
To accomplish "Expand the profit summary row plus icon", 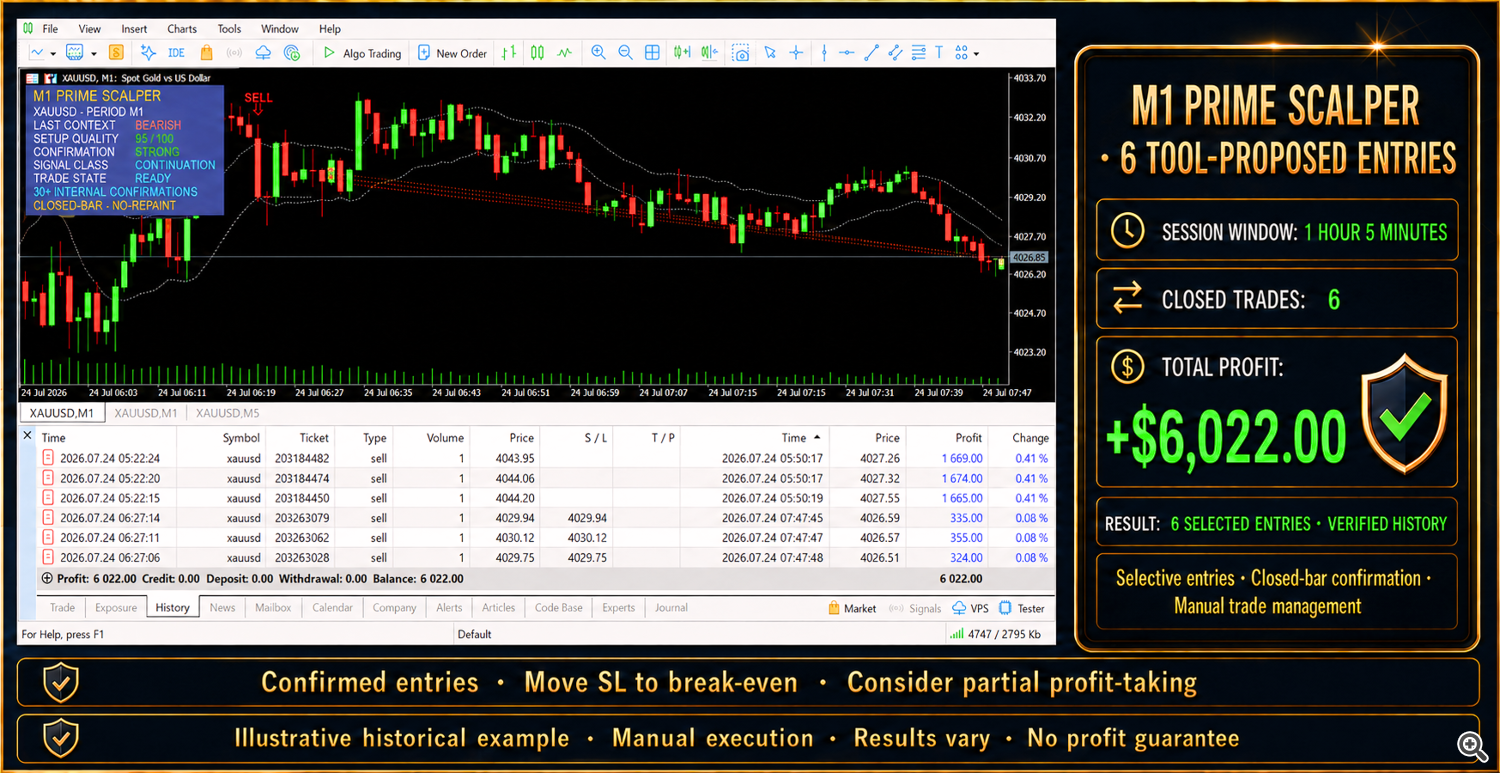I will (x=46, y=578).
